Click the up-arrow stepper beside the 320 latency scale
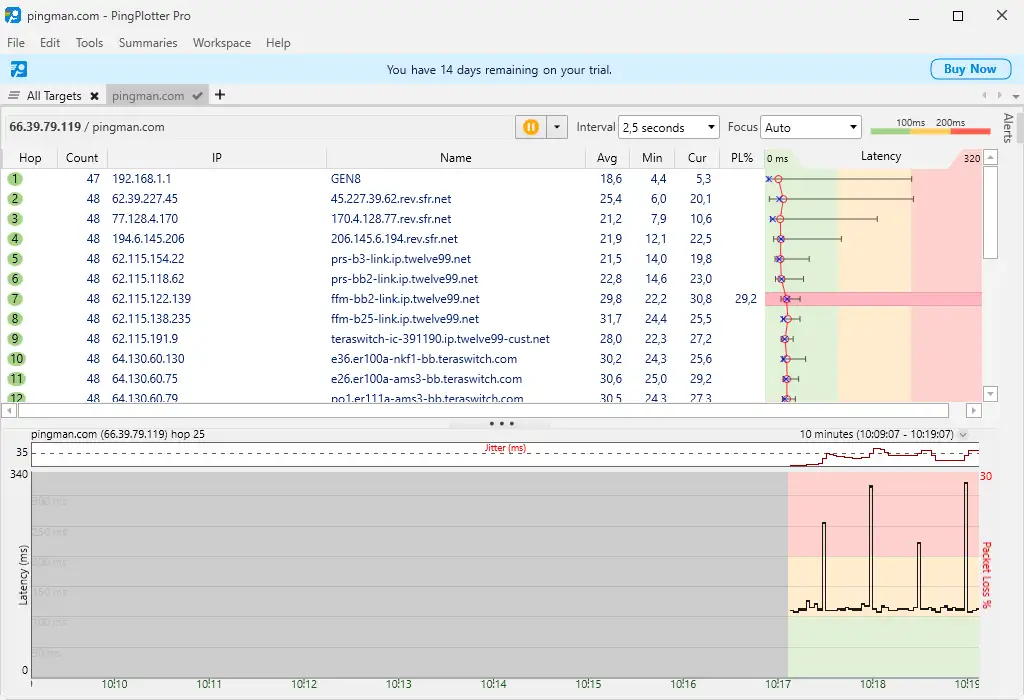Image resolution: width=1024 pixels, height=700 pixels. tap(990, 156)
